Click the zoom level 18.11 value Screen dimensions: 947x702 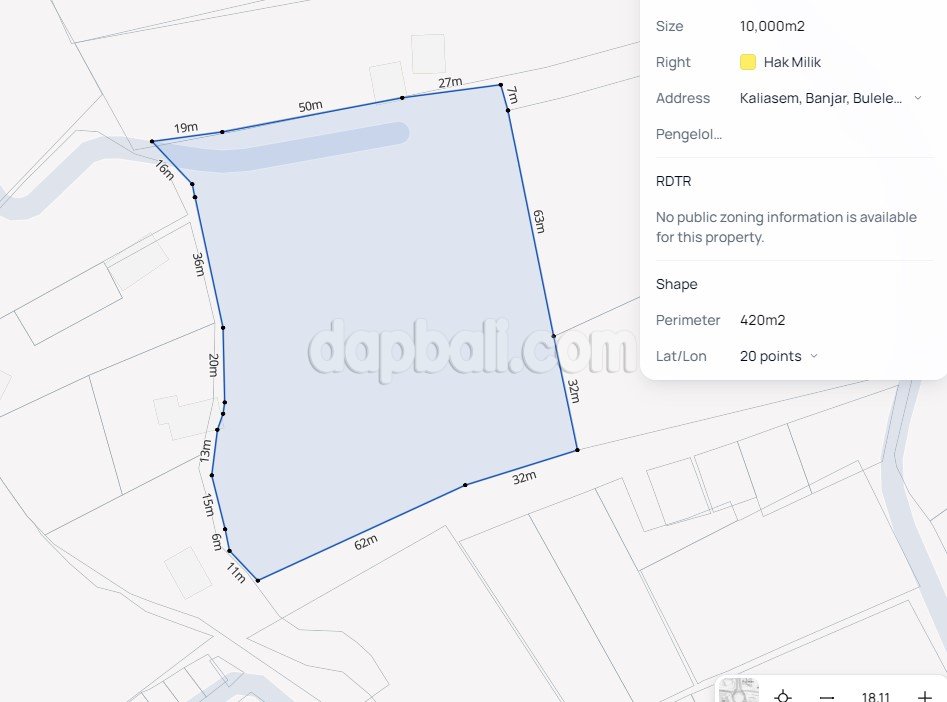pyautogui.click(x=875, y=697)
